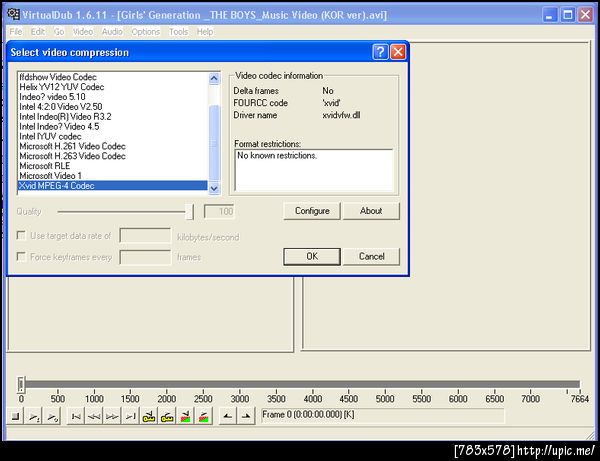The height and width of the screenshot is (461, 600).
Task: Select Microsoft H.261 Video Codec
Action: (x=113, y=146)
